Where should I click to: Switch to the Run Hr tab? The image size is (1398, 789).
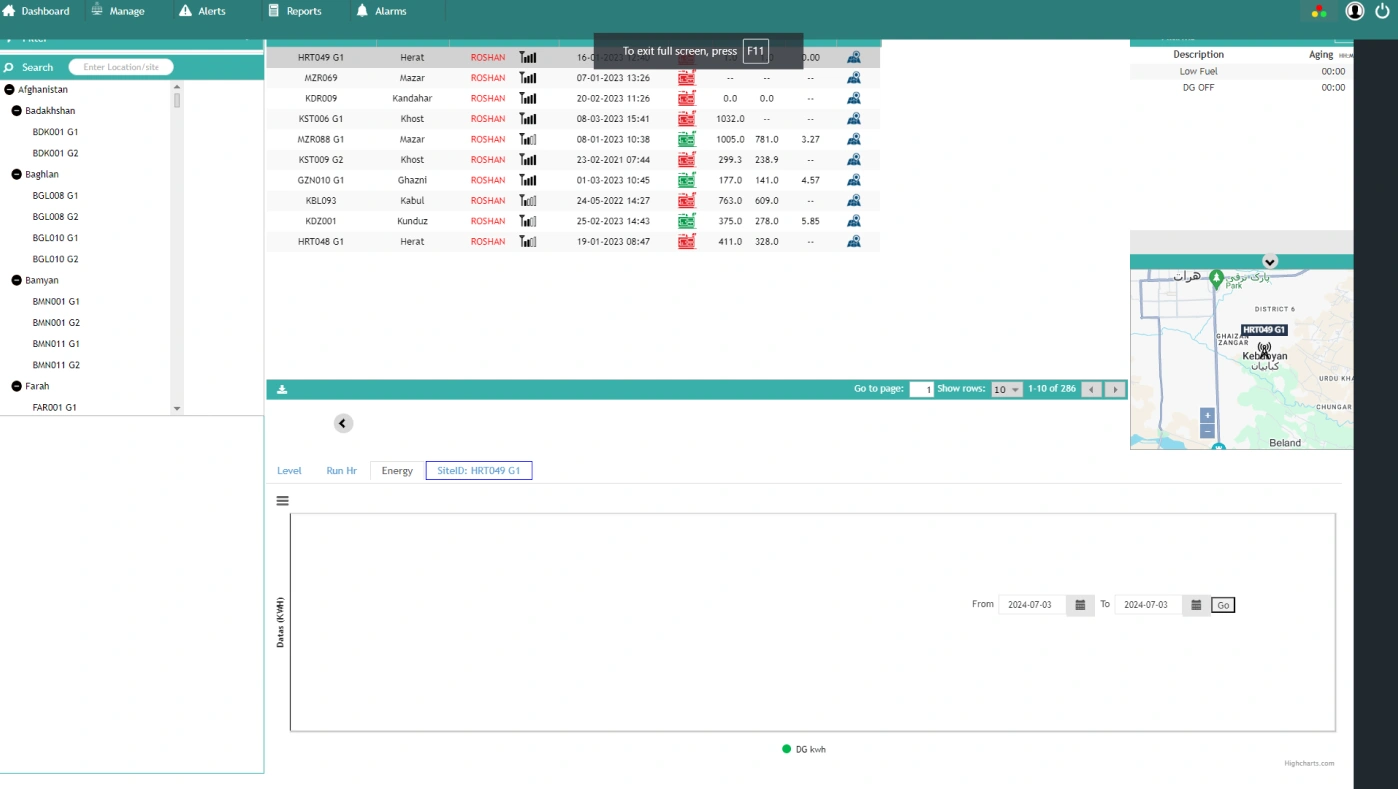pos(341,470)
